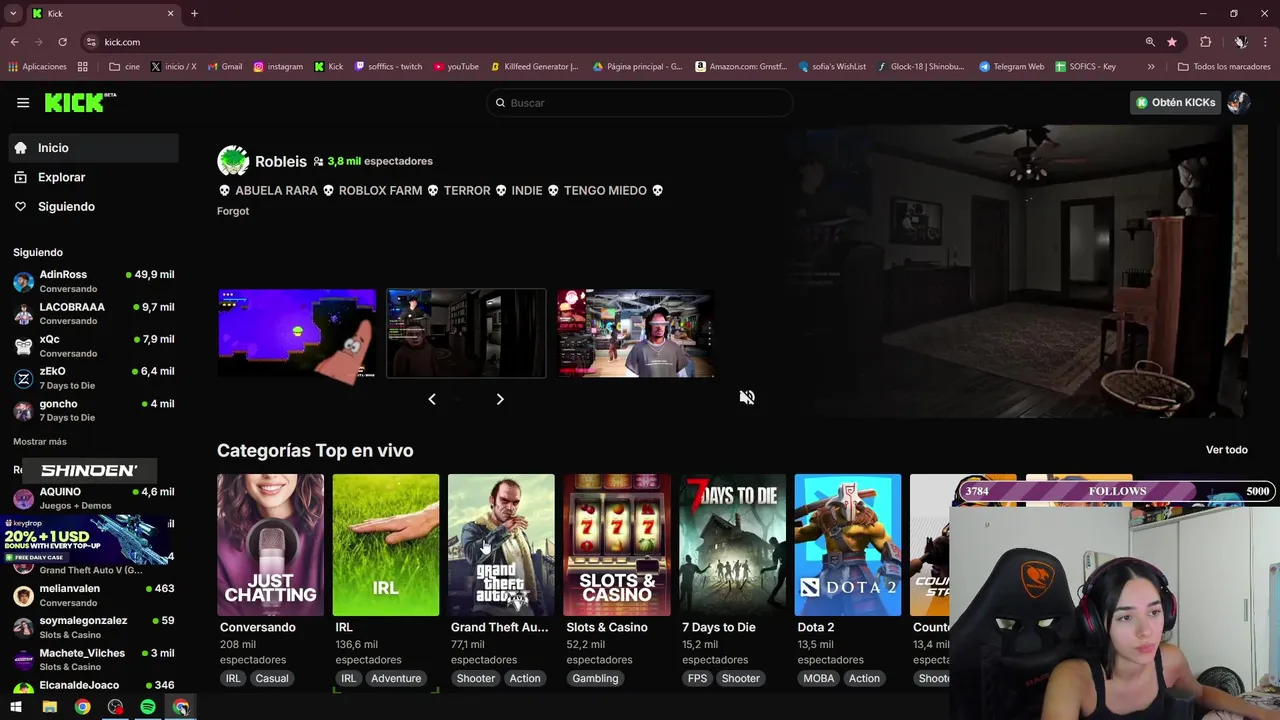Viewport: 1280px width, 720px height.
Task: Click the browser back arrow
Action: click(14, 42)
